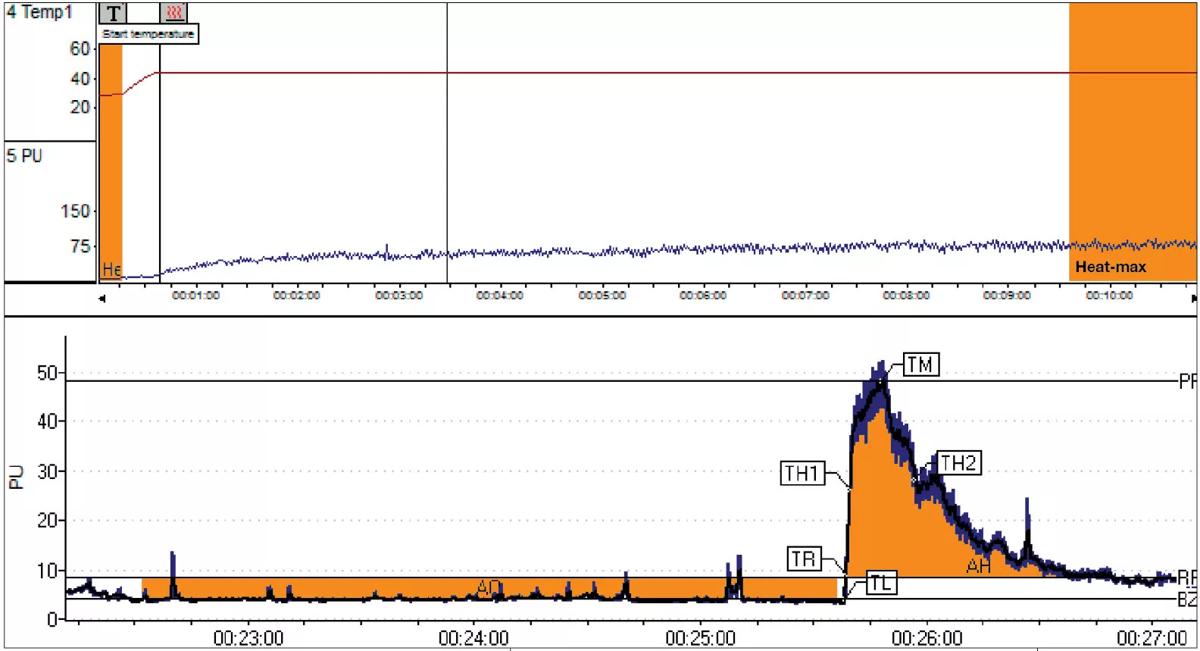Click the 00:27:00 time label on the lower axis
The height and width of the screenshot is (651, 1200).
1152,637
